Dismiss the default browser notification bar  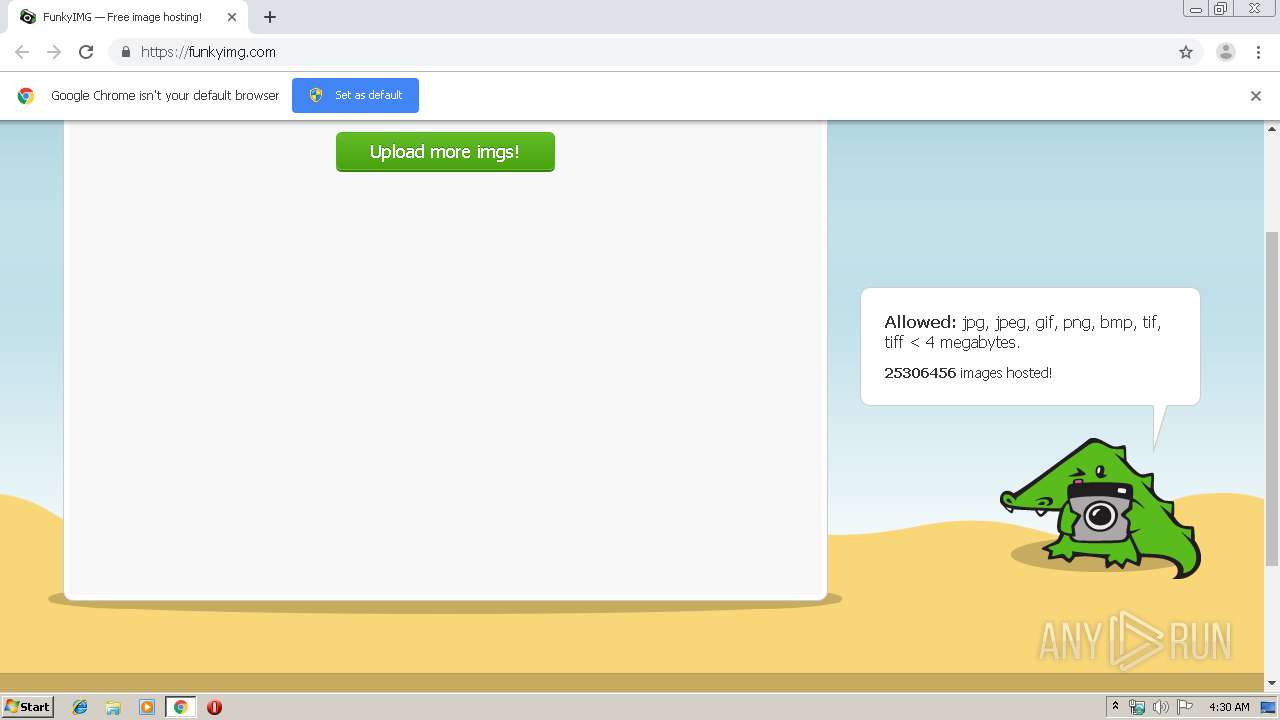(x=1255, y=96)
